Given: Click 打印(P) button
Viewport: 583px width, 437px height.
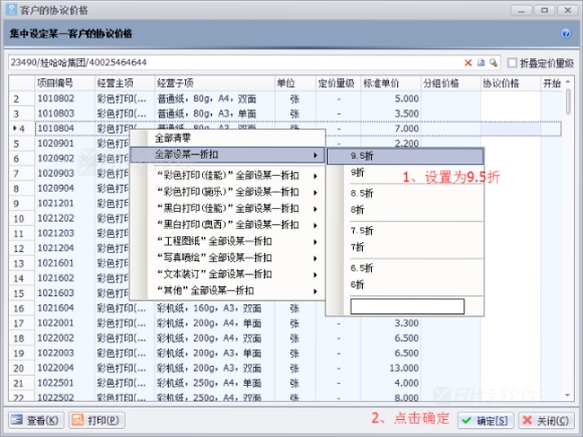Looking at the screenshot, I should point(96,420).
